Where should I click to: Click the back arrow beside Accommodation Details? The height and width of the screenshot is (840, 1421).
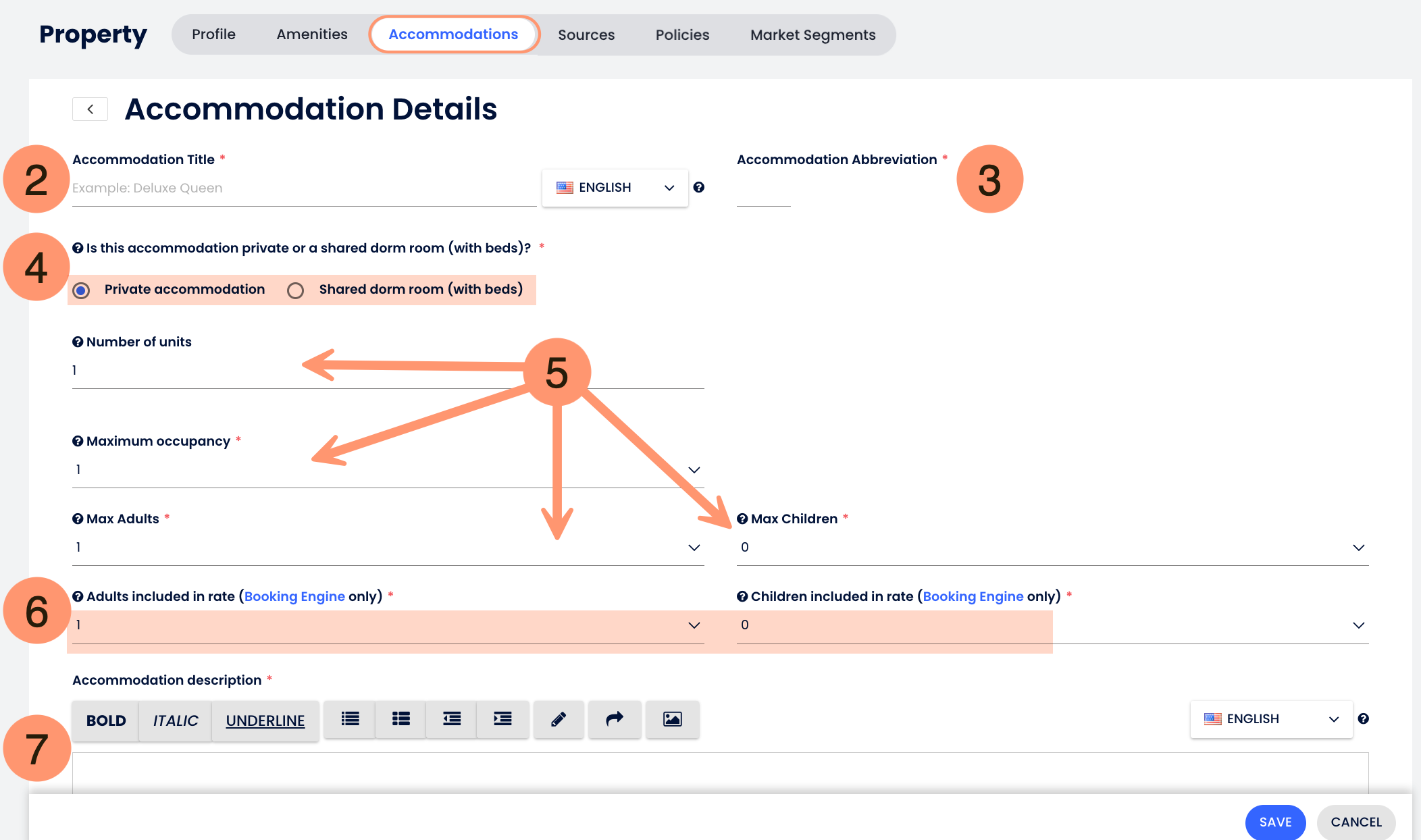(x=90, y=109)
